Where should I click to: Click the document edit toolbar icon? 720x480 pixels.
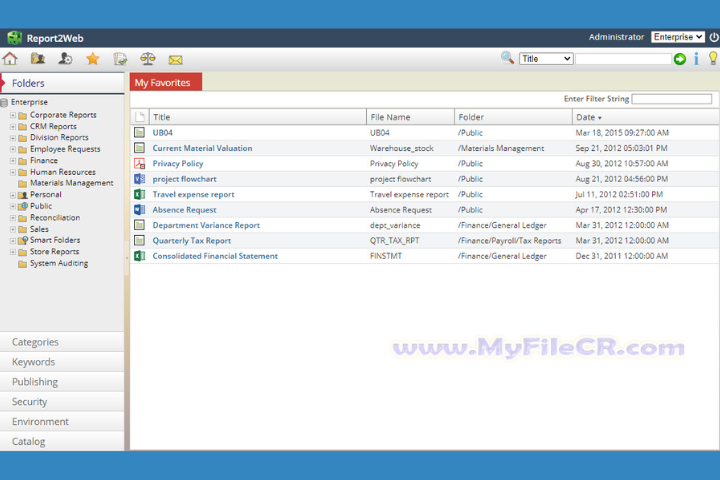pos(120,59)
